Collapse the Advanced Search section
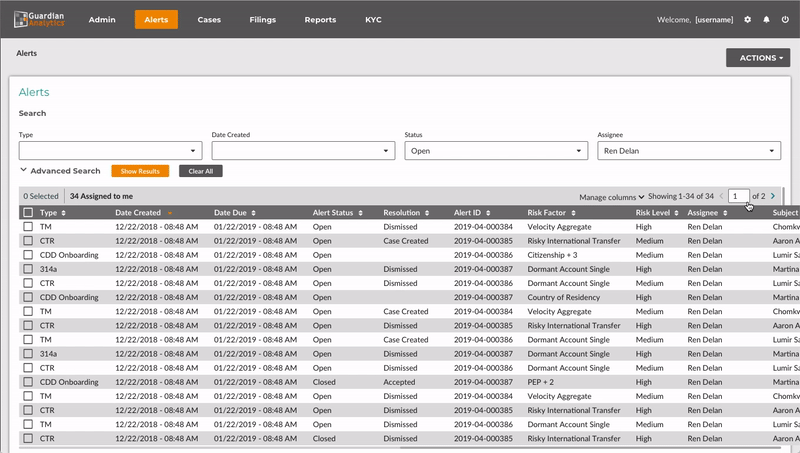This screenshot has width=800, height=453. click(x=60, y=171)
